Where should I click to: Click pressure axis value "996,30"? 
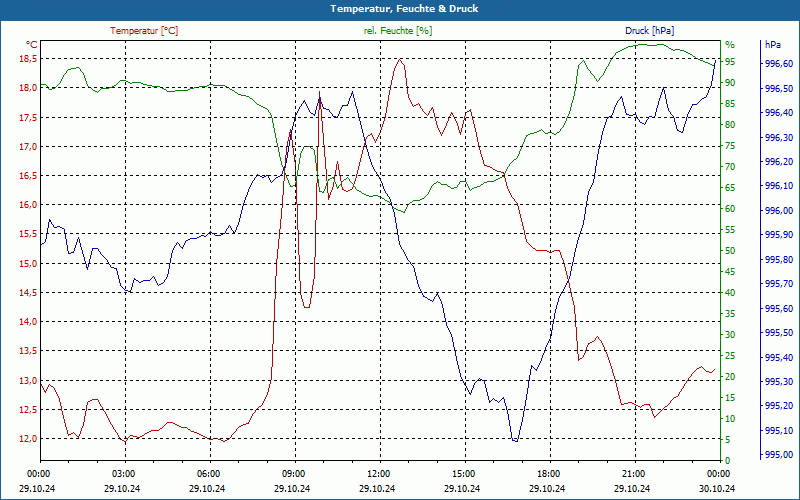pos(779,137)
